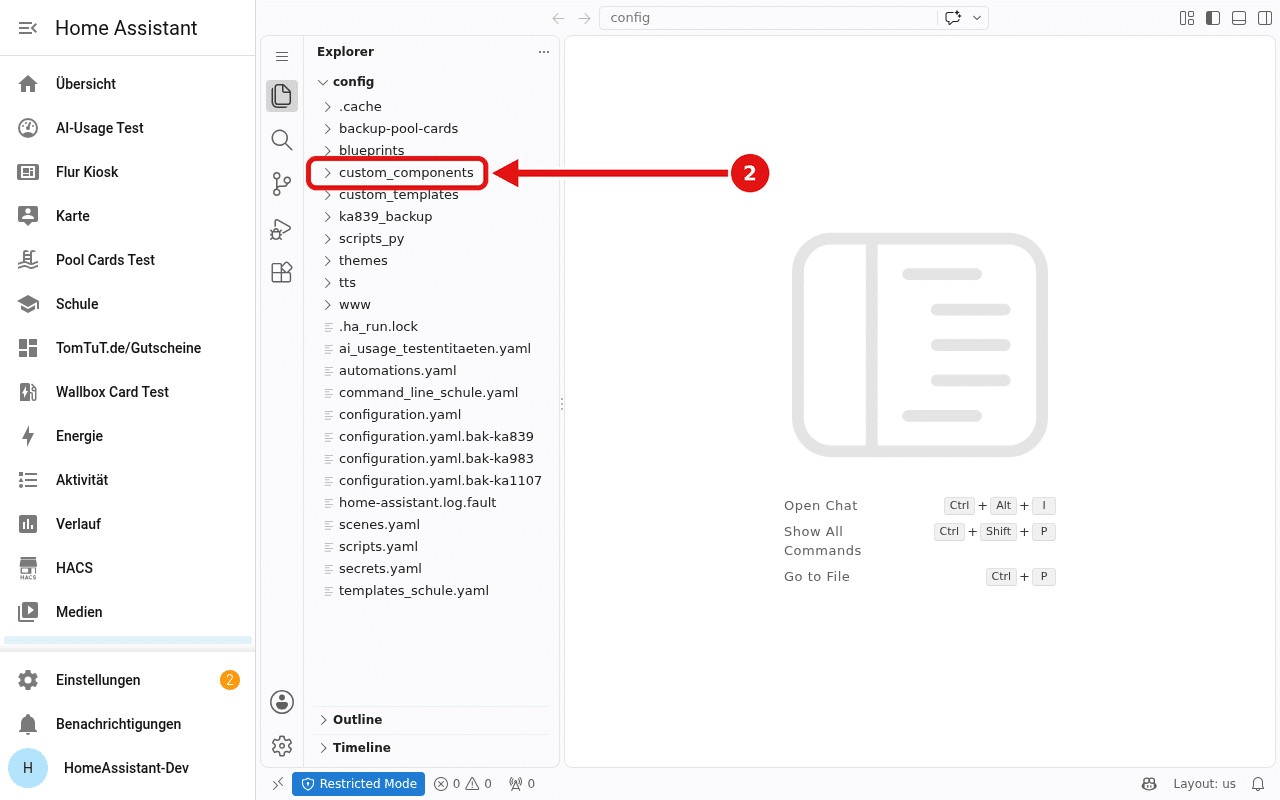
Task: Open Pool Cards Test dashboard
Action: coord(128,260)
